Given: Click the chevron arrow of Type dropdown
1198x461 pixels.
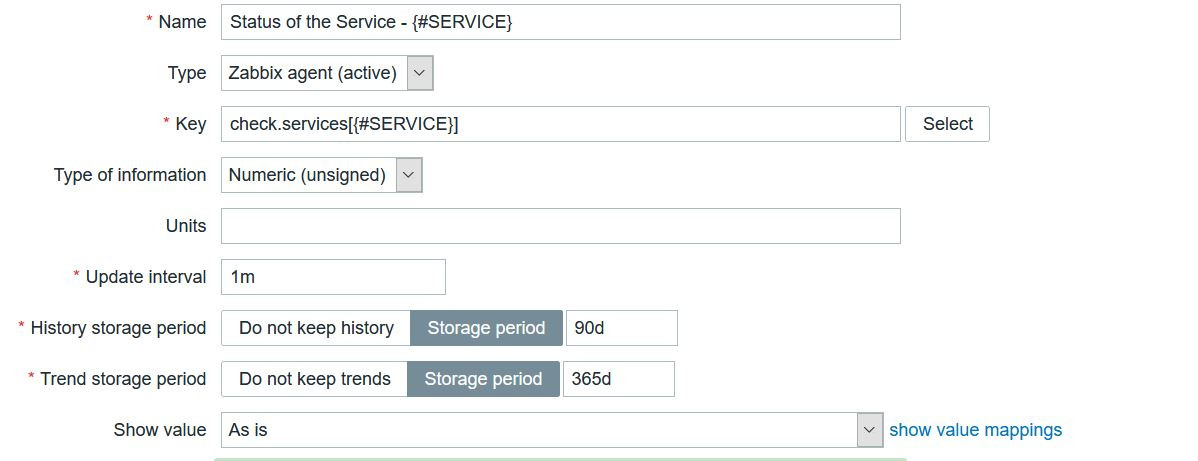Looking at the screenshot, I should [x=420, y=73].
